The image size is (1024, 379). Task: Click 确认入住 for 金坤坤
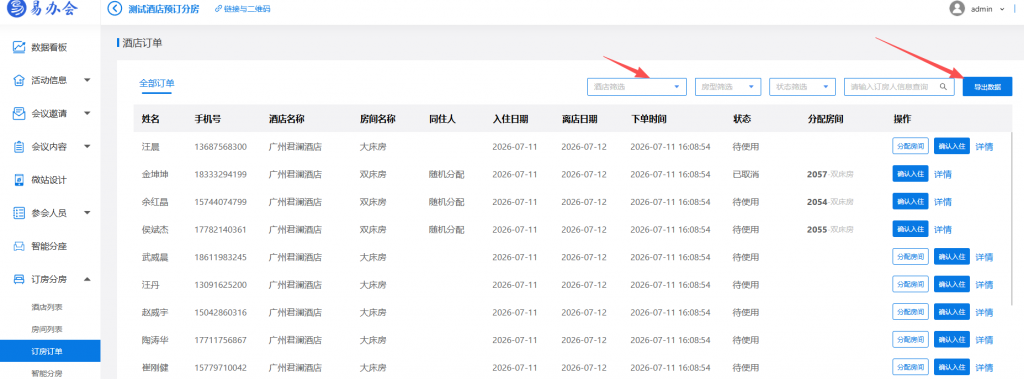(x=910, y=174)
